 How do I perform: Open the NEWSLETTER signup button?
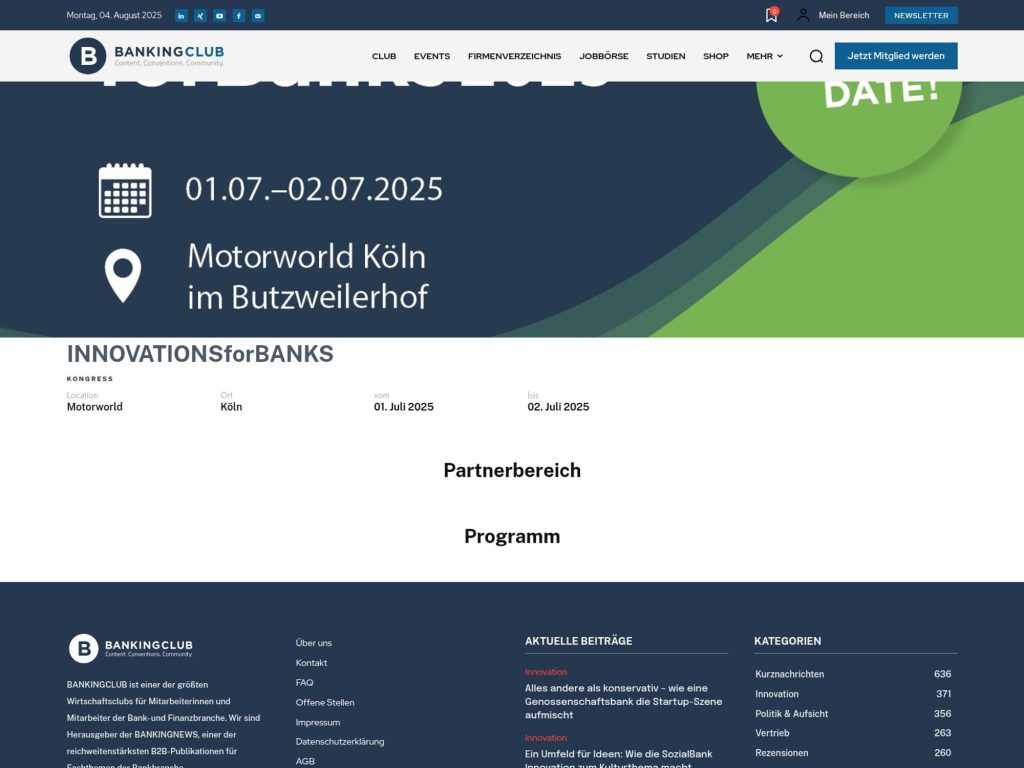coord(920,15)
